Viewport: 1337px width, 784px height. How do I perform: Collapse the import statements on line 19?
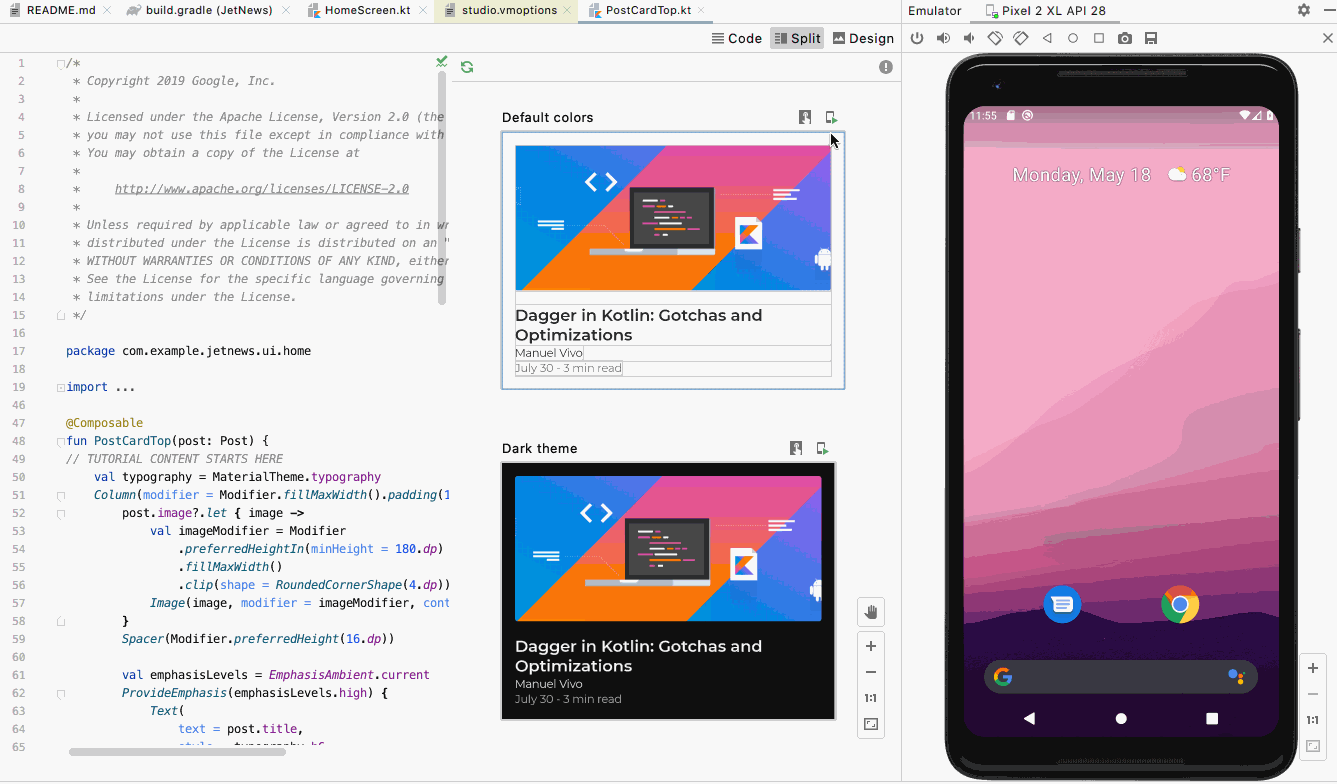point(60,387)
